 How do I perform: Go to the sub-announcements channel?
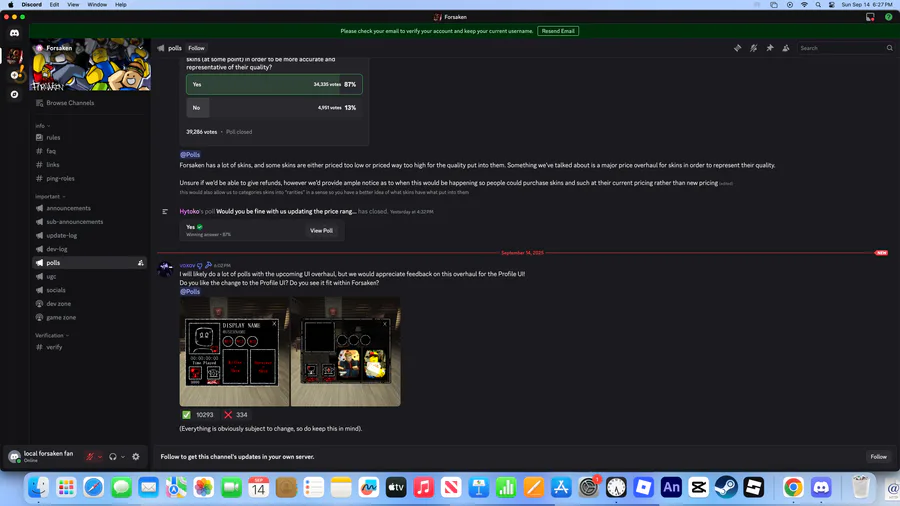[x=90, y=222]
